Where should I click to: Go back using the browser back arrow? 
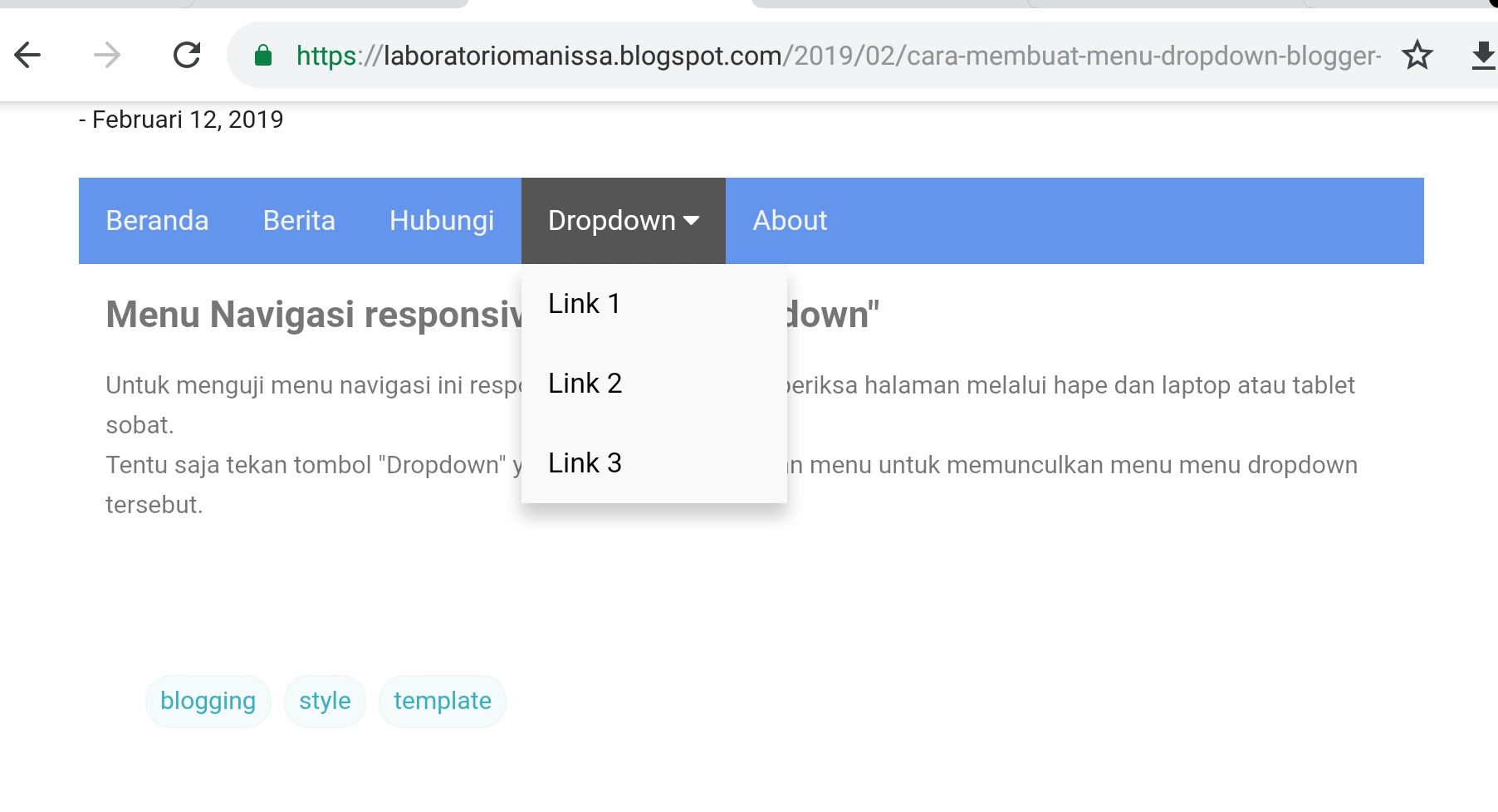point(27,56)
